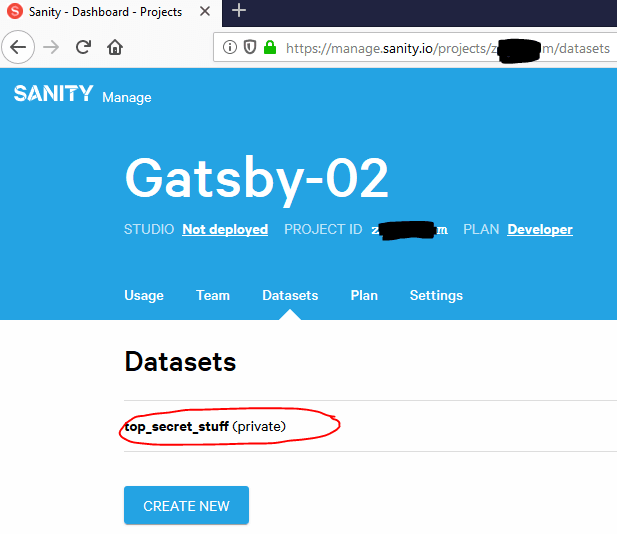This screenshot has height=534, width=617.
Task: Open the Not deployed studio link
Action: coord(225,229)
